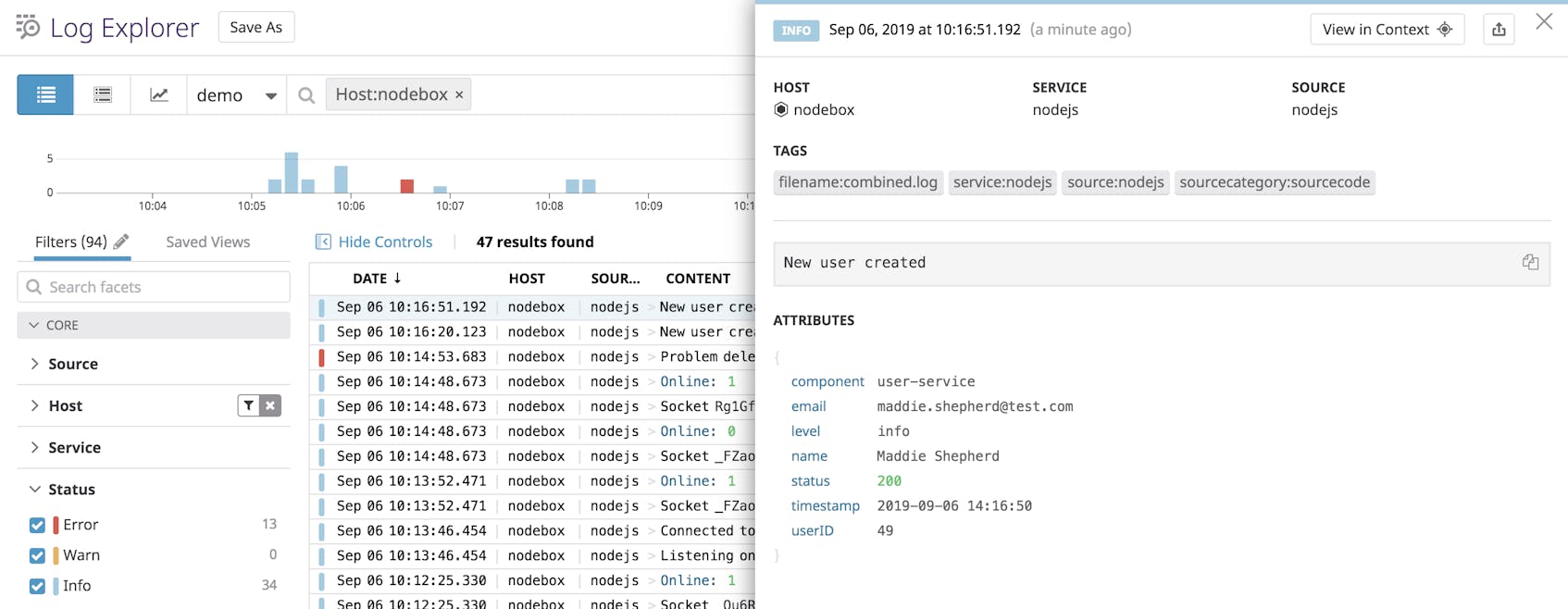The height and width of the screenshot is (609, 1568).
Task: Select the 'Socket Rg1Gf' log row
Action: (533, 406)
